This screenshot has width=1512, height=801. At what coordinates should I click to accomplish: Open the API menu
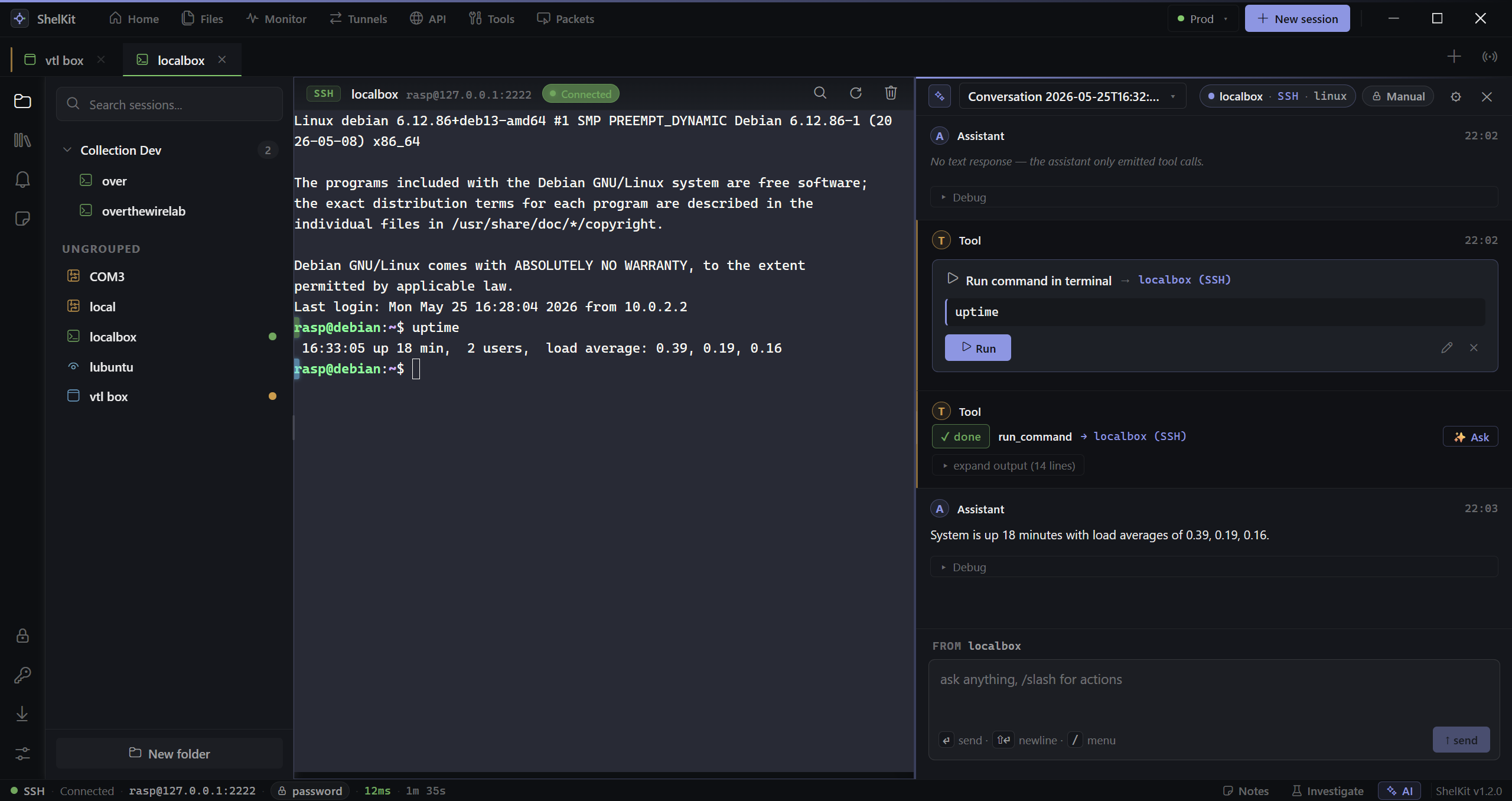[428, 19]
